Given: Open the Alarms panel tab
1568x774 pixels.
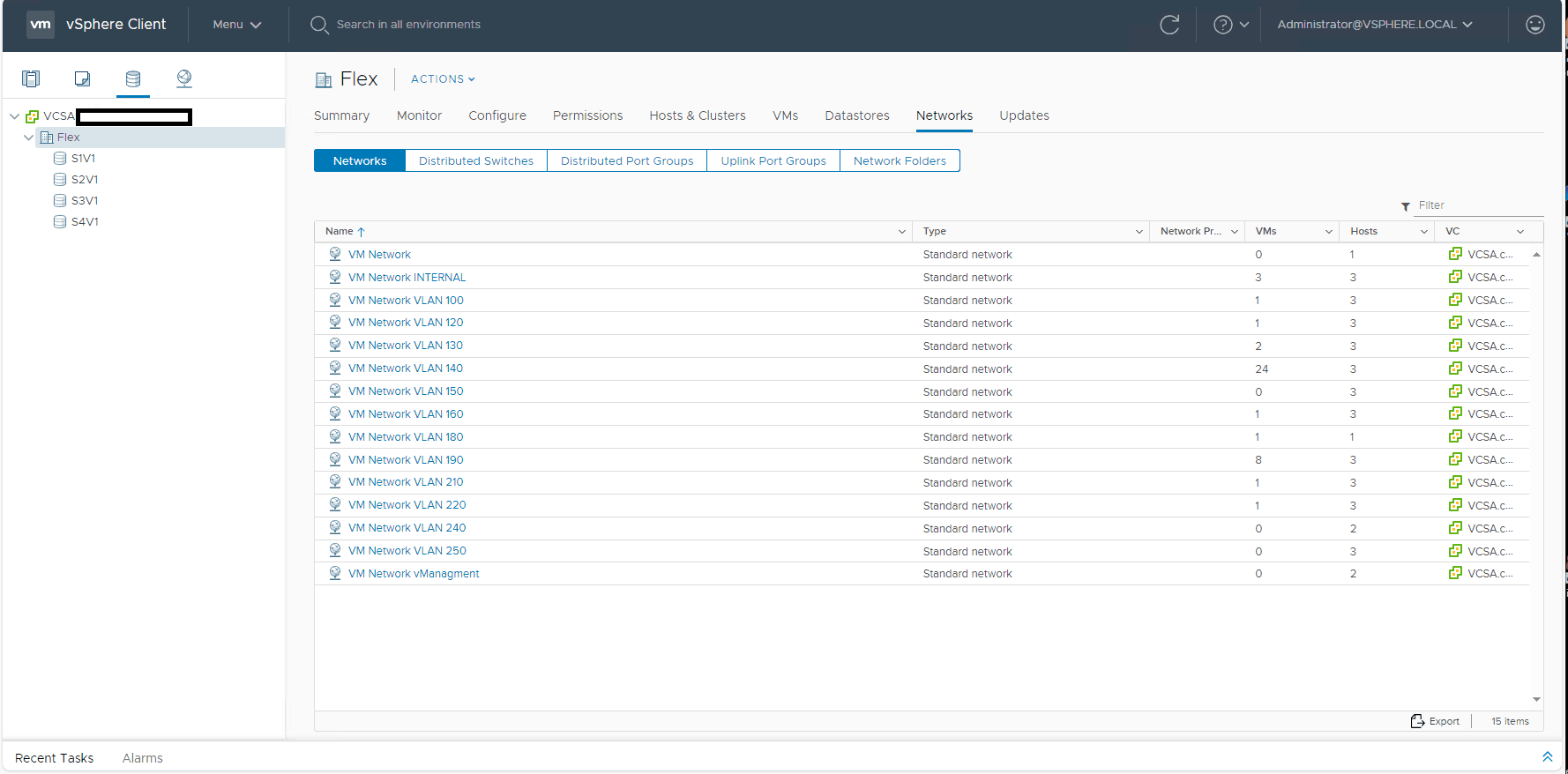Looking at the screenshot, I should click(x=142, y=758).
